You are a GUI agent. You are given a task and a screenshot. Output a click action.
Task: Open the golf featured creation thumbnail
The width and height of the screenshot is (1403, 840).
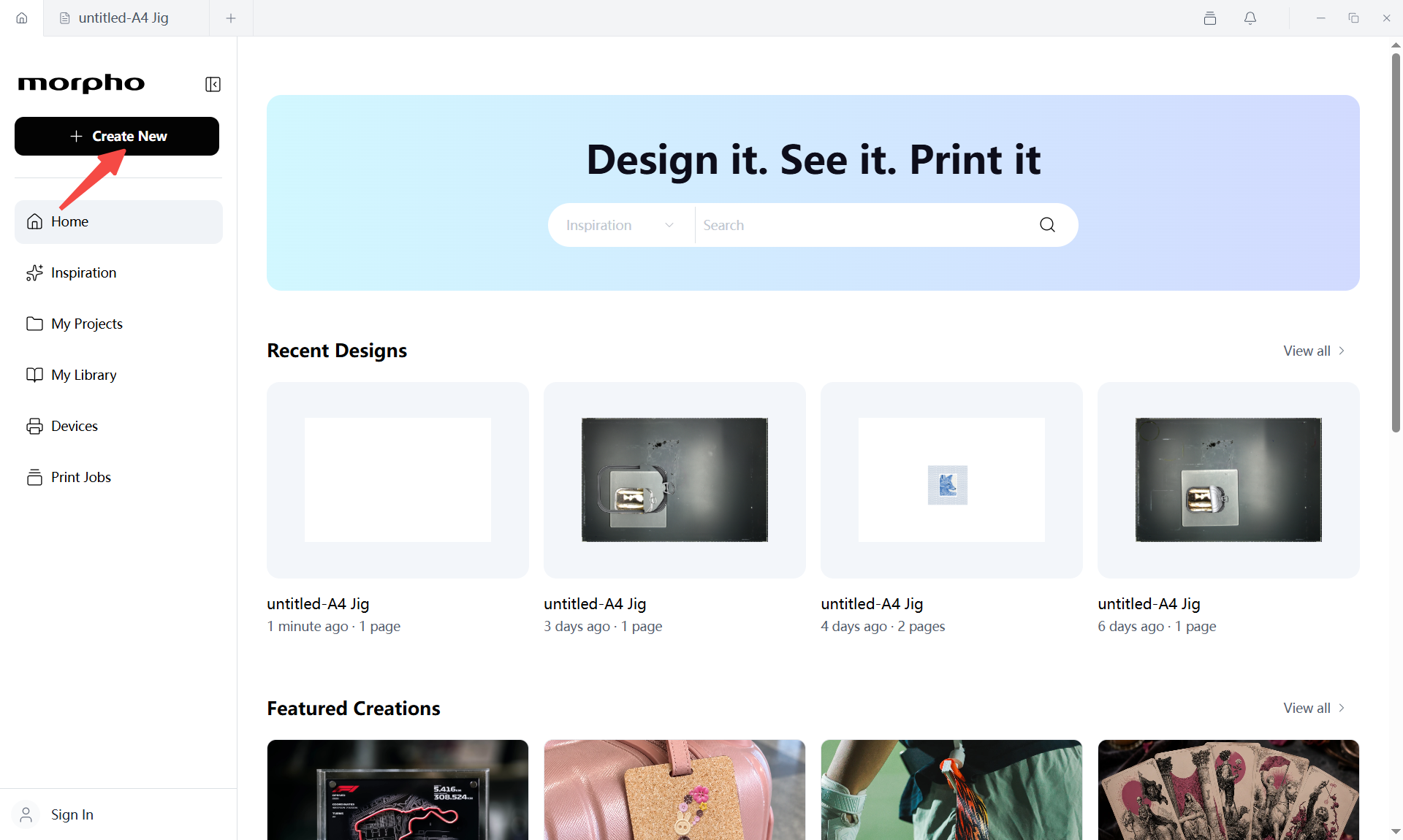(x=951, y=790)
